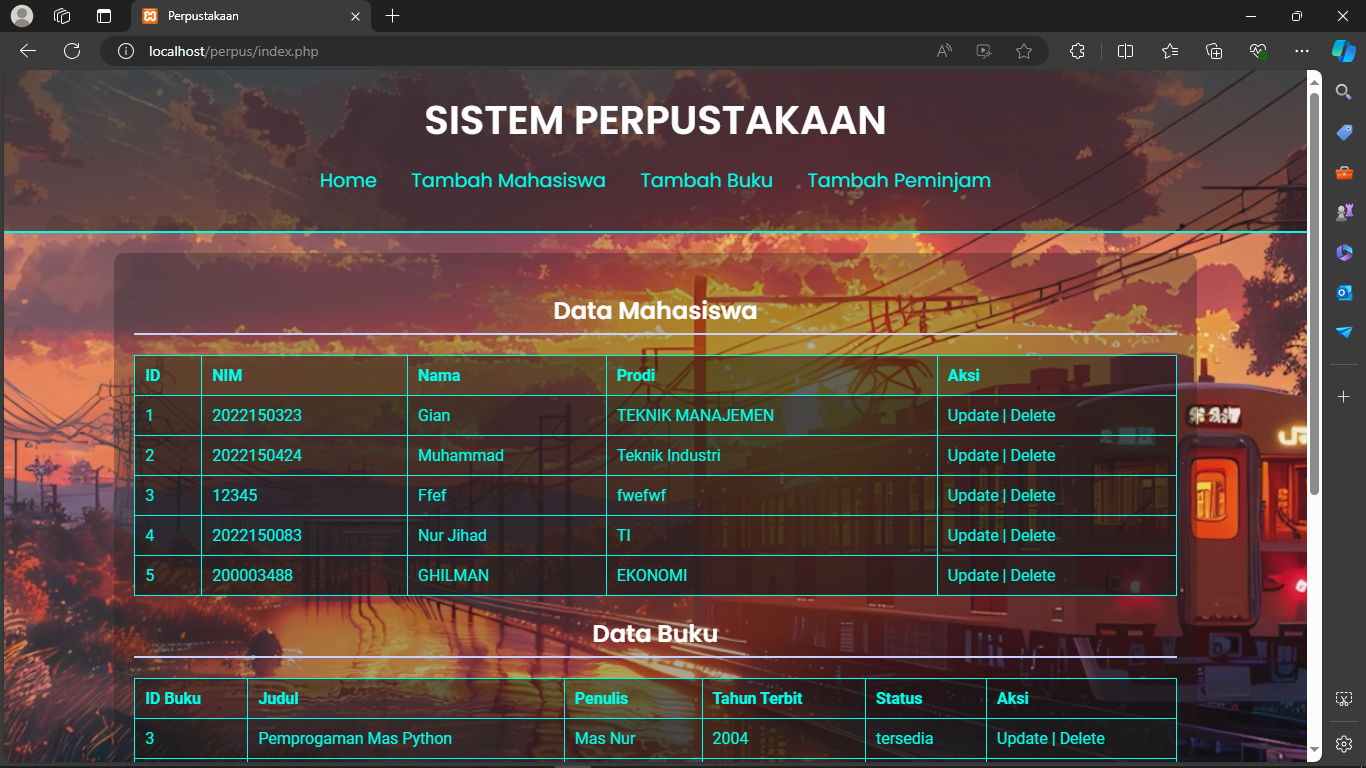The width and height of the screenshot is (1366, 768).
Task: Open the Collections icon in toolbar
Action: coord(1214,51)
